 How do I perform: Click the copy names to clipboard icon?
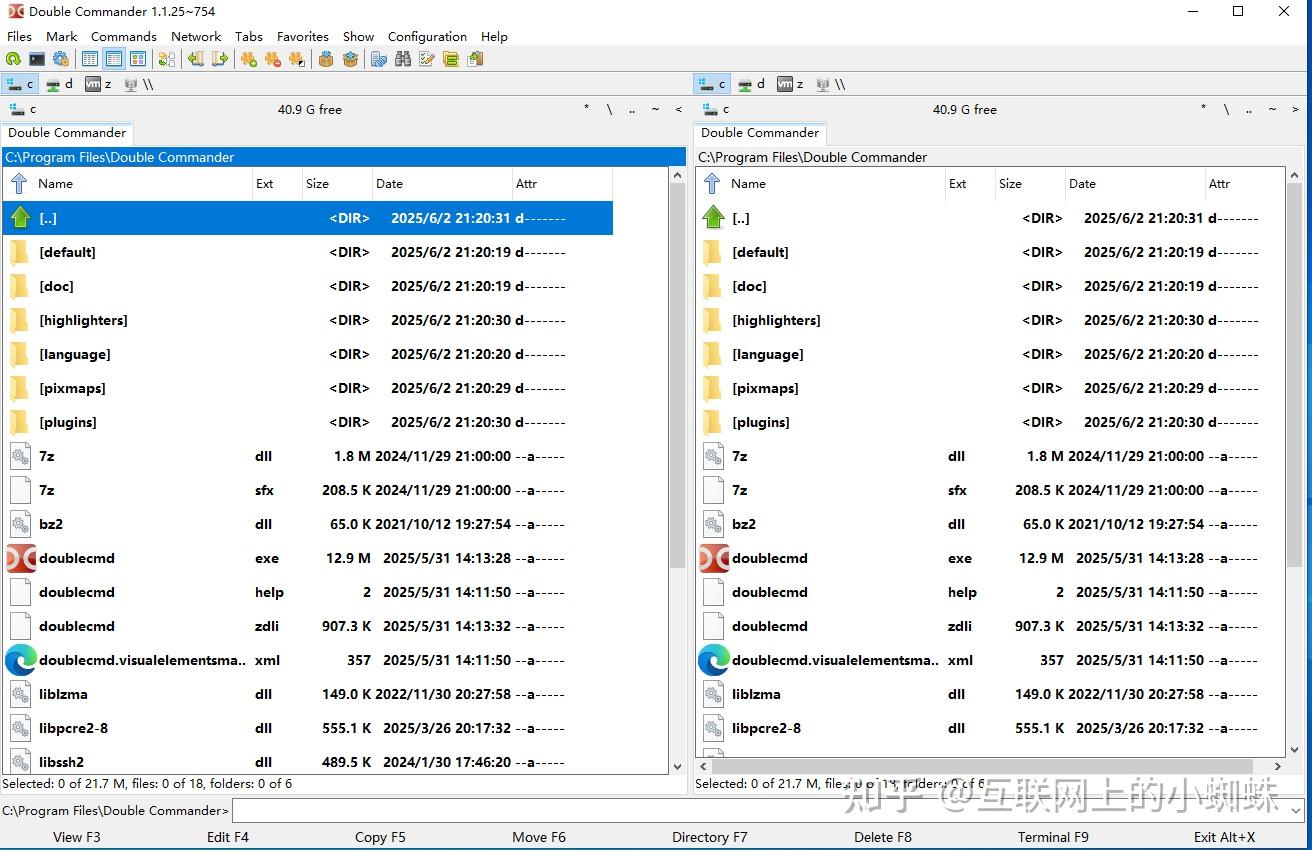coord(475,59)
